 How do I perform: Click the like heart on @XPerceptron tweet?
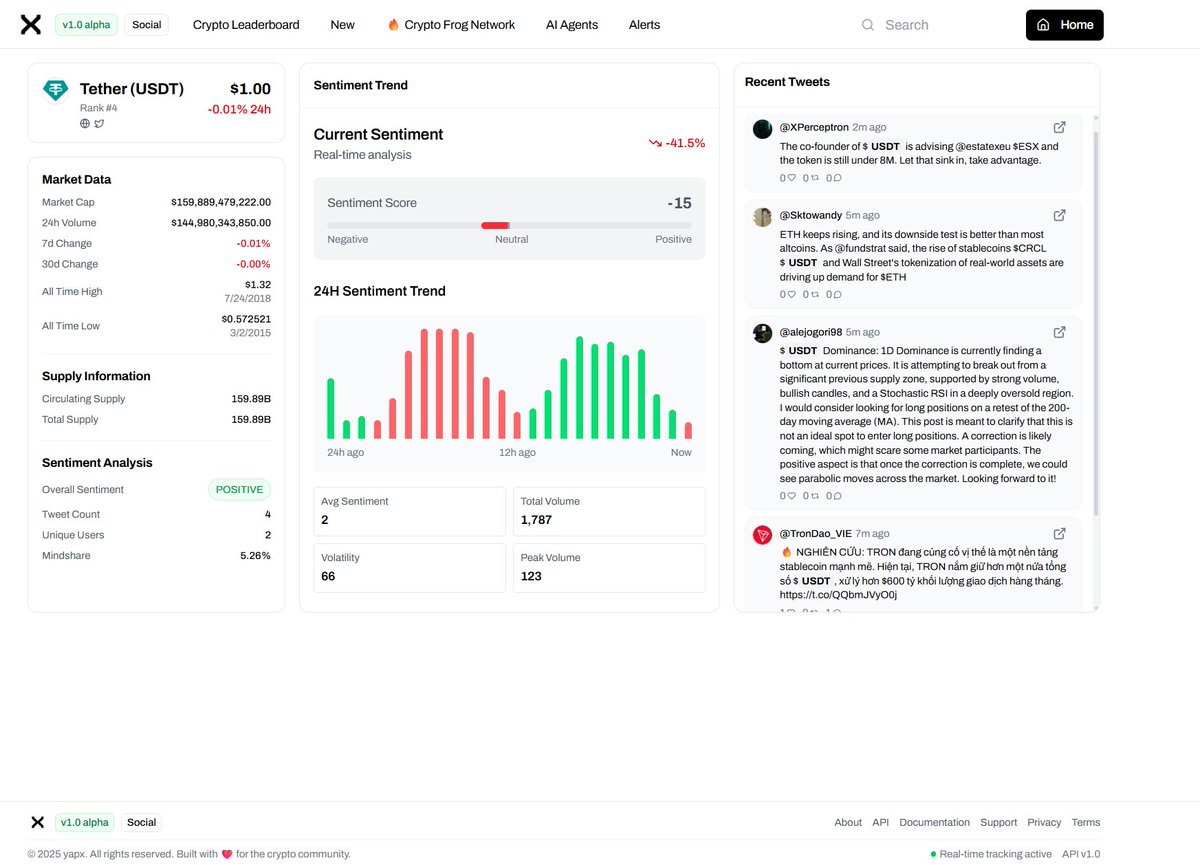point(791,178)
